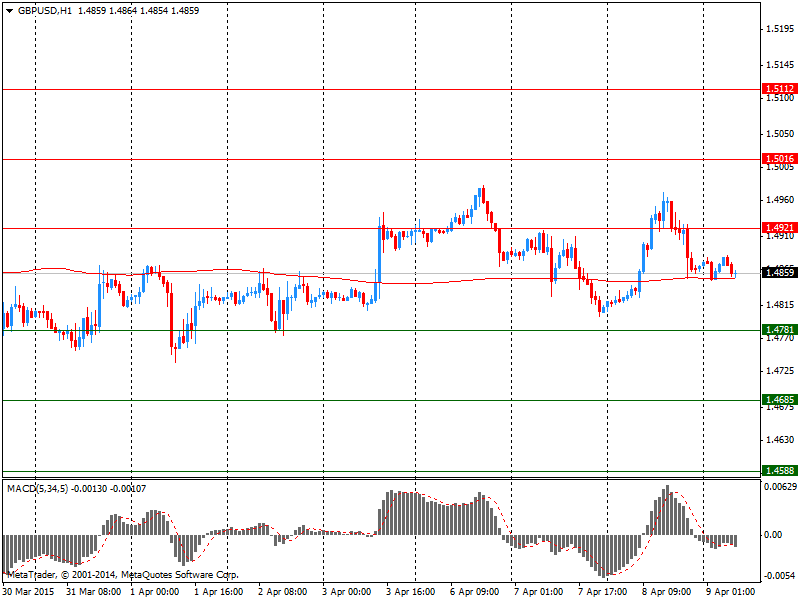The height and width of the screenshot is (600, 800).
Task: Click the 1.4781 green price label
Action: click(779, 330)
